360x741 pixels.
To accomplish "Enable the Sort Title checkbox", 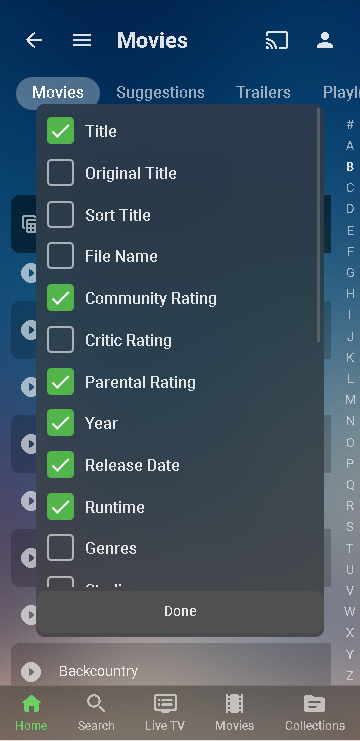I will [x=60, y=215].
